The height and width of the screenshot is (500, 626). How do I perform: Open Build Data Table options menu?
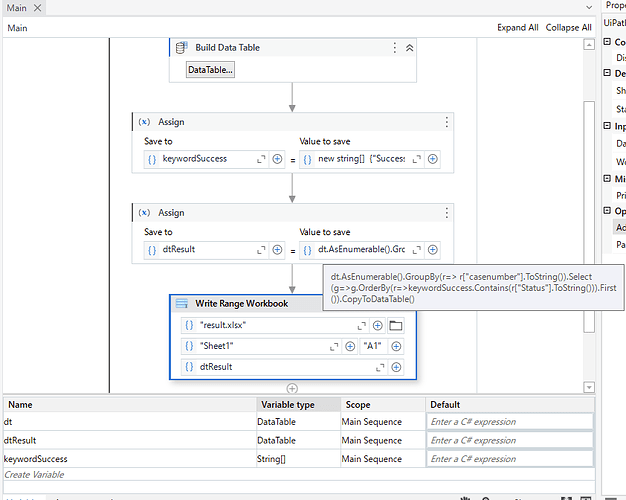click(x=394, y=48)
